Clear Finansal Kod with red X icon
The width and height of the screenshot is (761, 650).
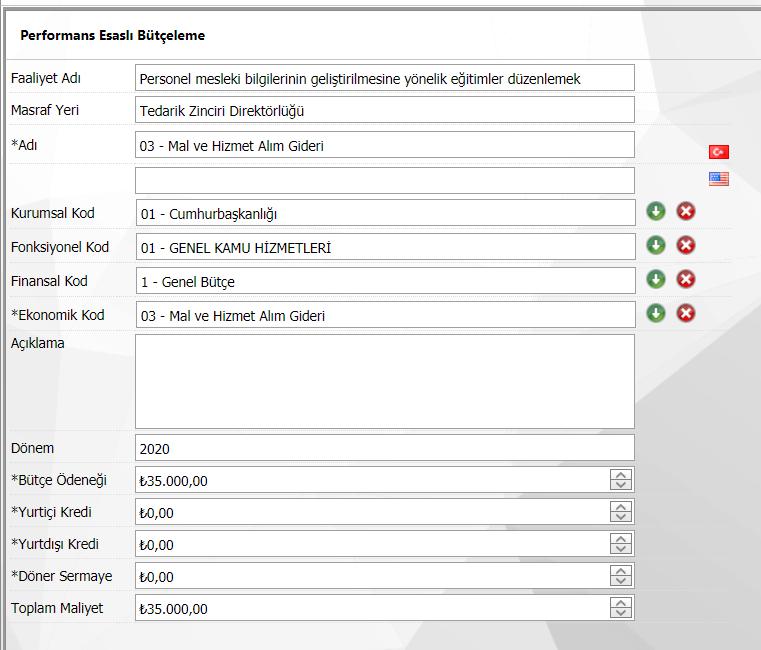click(x=686, y=279)
